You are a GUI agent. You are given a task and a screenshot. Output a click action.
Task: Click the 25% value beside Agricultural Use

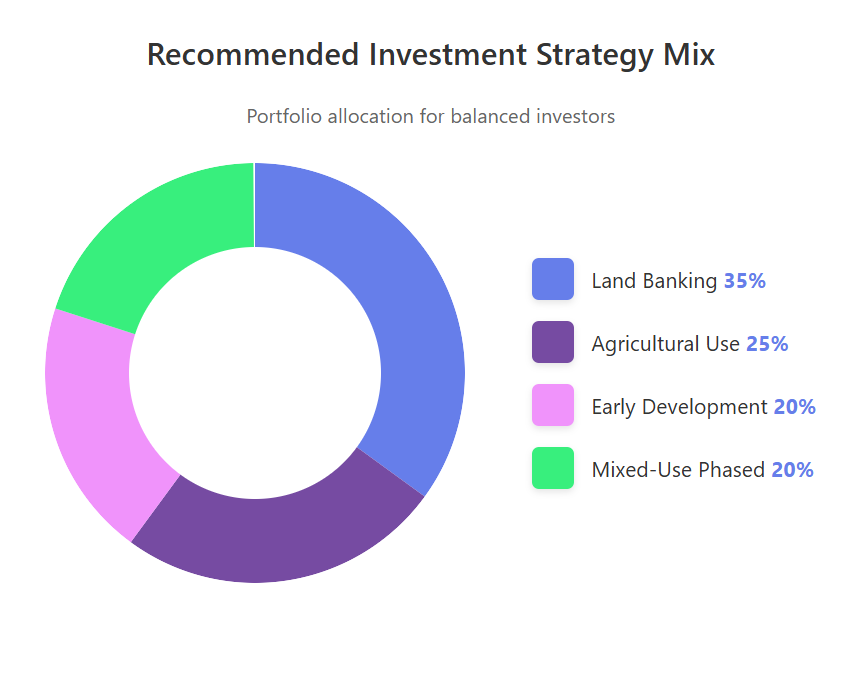tap(767, 344)
